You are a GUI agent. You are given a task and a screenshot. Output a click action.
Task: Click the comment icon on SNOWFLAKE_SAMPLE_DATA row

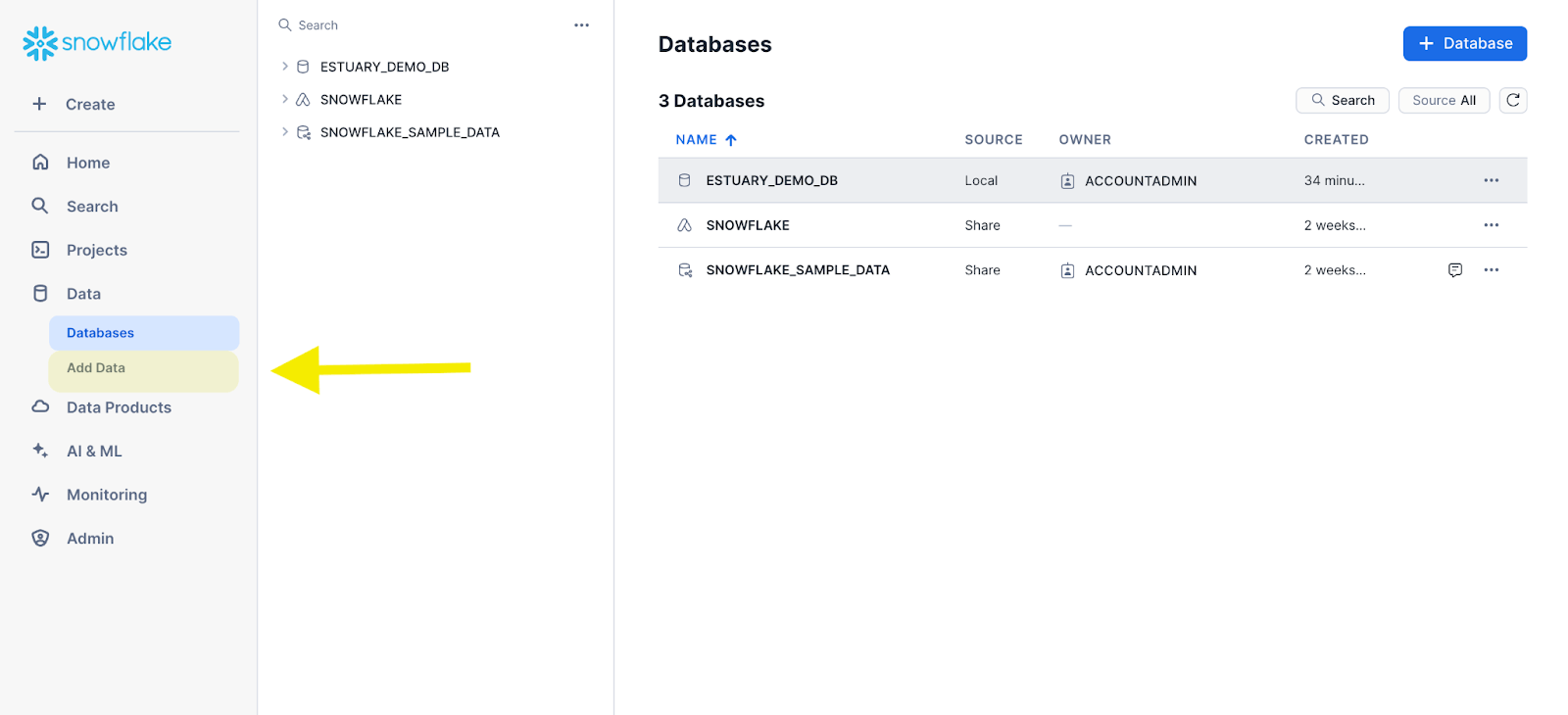[1455, 270]
